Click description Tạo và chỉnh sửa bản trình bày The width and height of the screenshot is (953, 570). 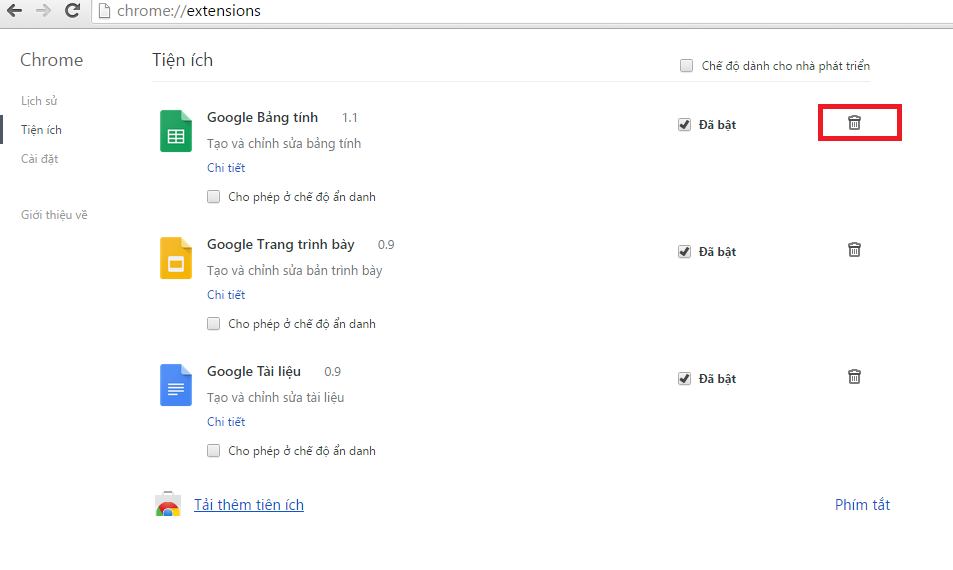click(295, 270)
